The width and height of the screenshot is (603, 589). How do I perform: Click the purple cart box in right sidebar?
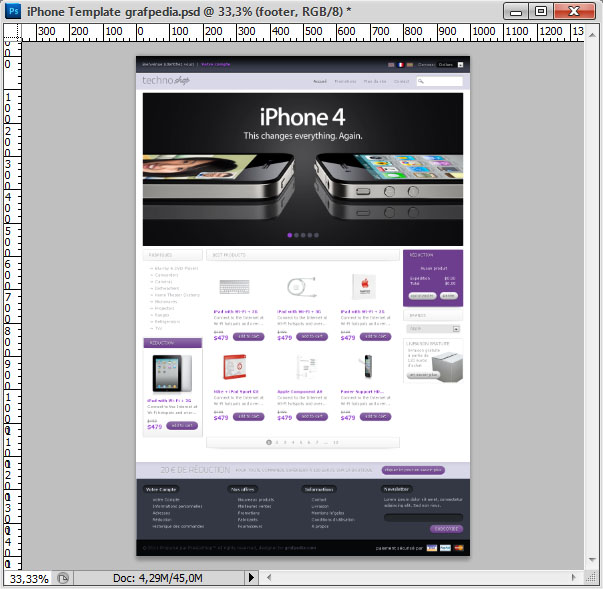(433, 278)
